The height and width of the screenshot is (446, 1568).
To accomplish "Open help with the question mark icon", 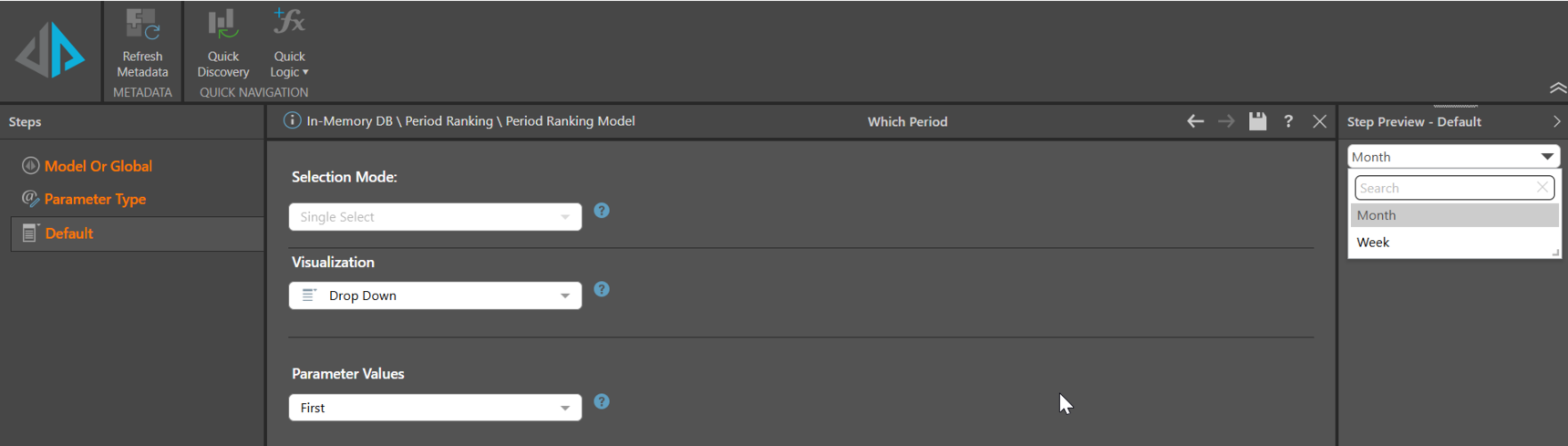I will click(1288, 121).
